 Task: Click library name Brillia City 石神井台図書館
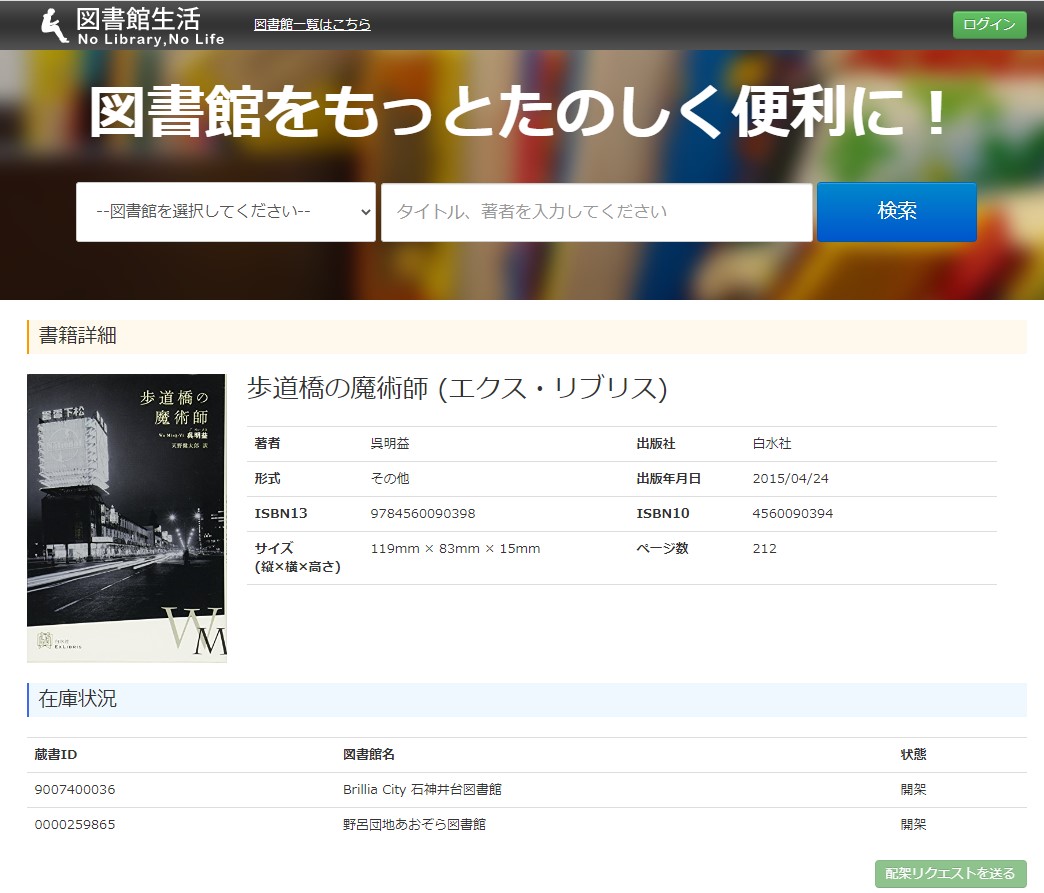(422, 790)
